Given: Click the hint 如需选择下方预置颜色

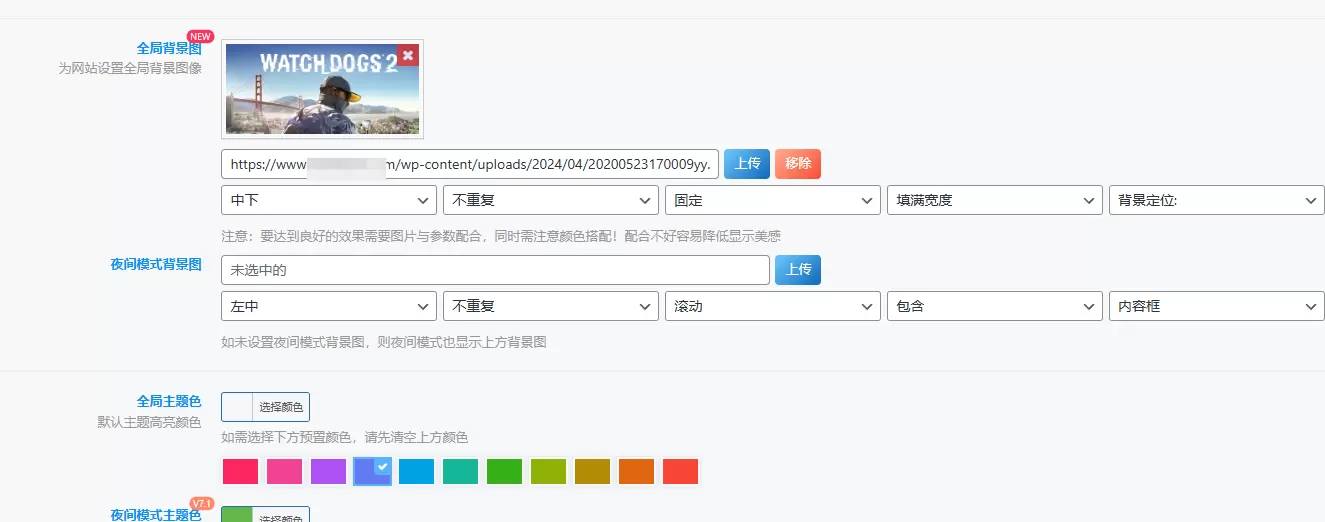Looking at the screenshot, I should (344, 438).
